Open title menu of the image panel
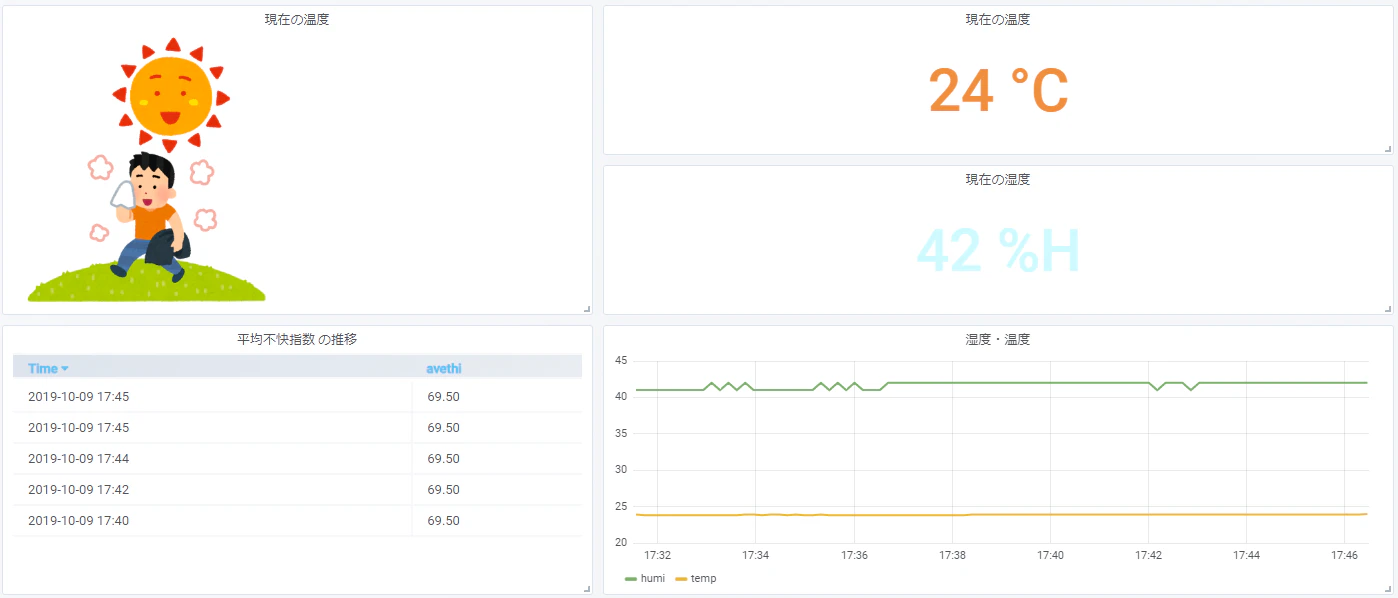 [297, 20]
